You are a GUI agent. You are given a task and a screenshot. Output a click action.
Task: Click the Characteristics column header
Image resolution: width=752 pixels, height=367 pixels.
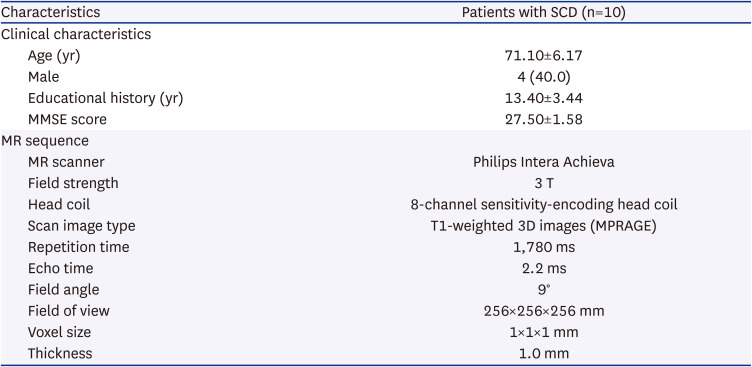coord(50,12)
